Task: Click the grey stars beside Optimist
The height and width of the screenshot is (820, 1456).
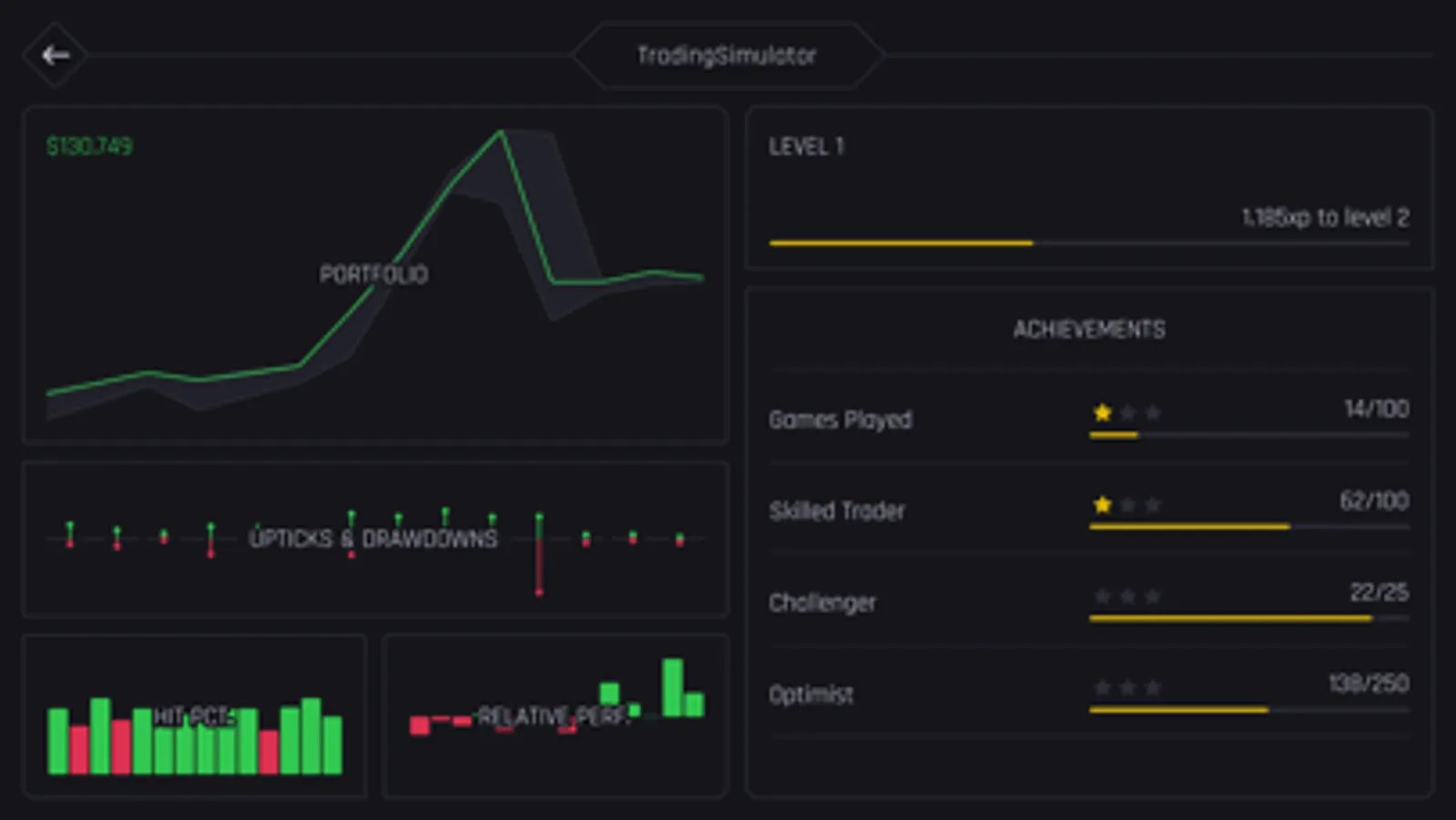Action: coord(1127,687)
